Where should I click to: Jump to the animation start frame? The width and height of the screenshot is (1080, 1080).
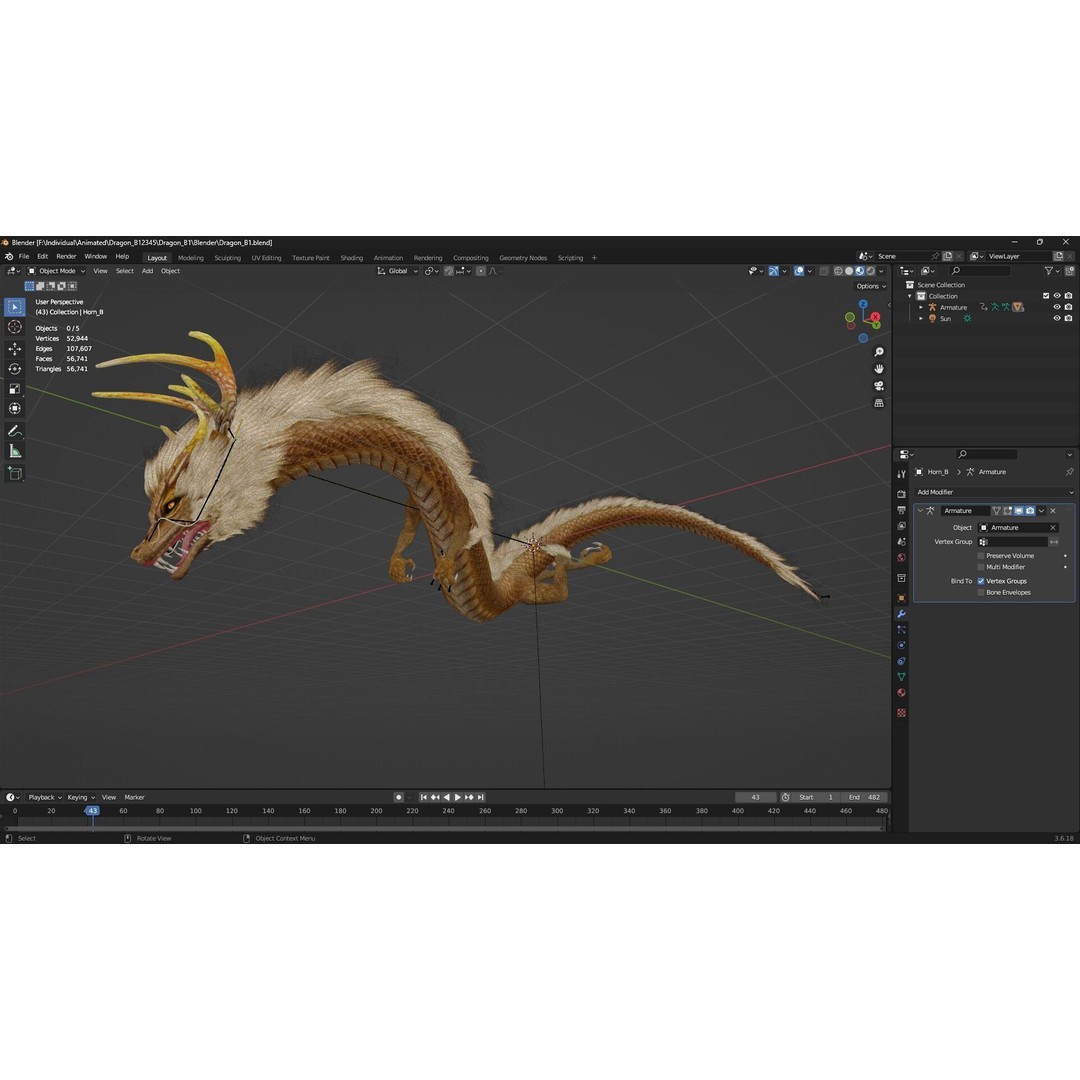click(x=424, y=797)
